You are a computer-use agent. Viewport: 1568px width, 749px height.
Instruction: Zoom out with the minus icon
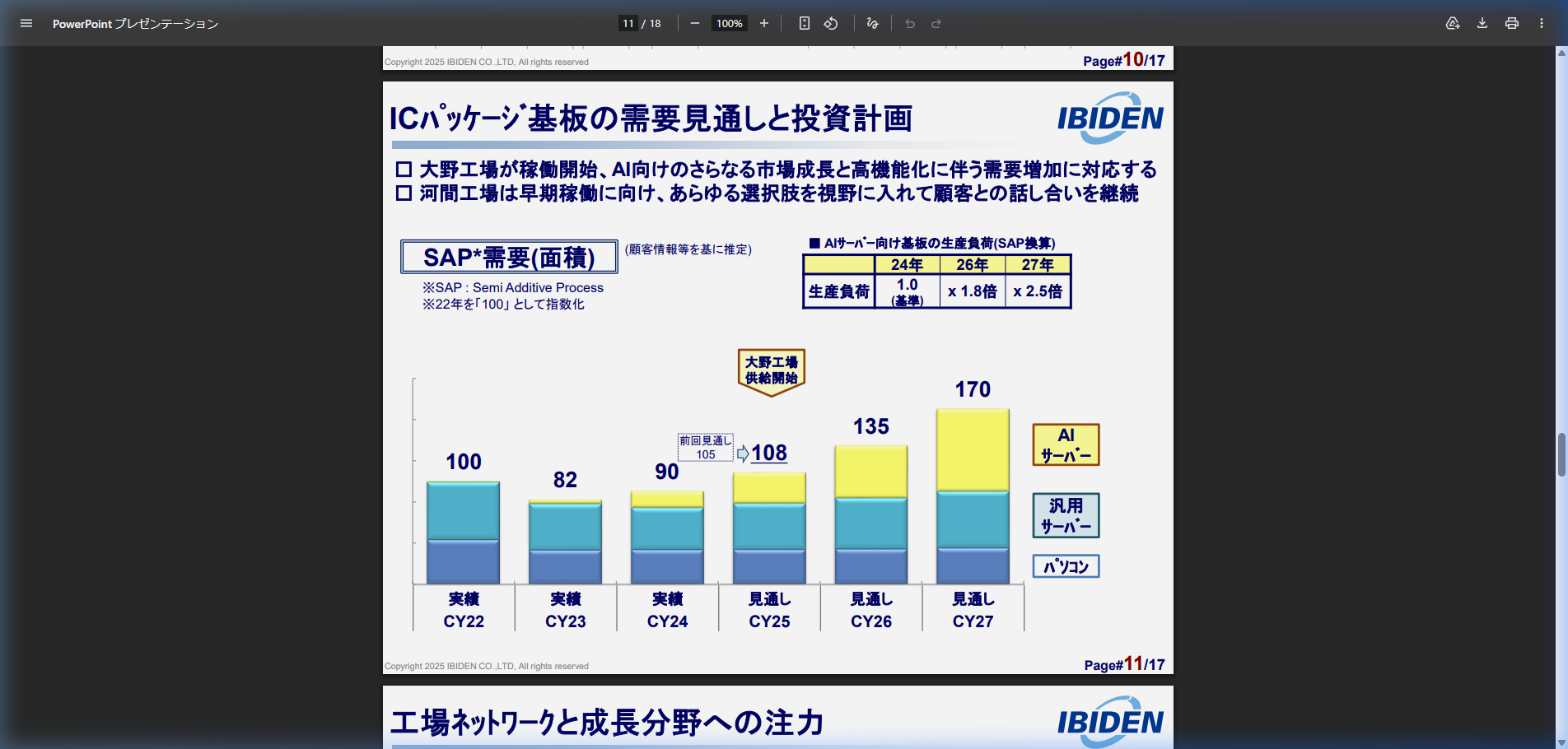[x=694, y=23]
